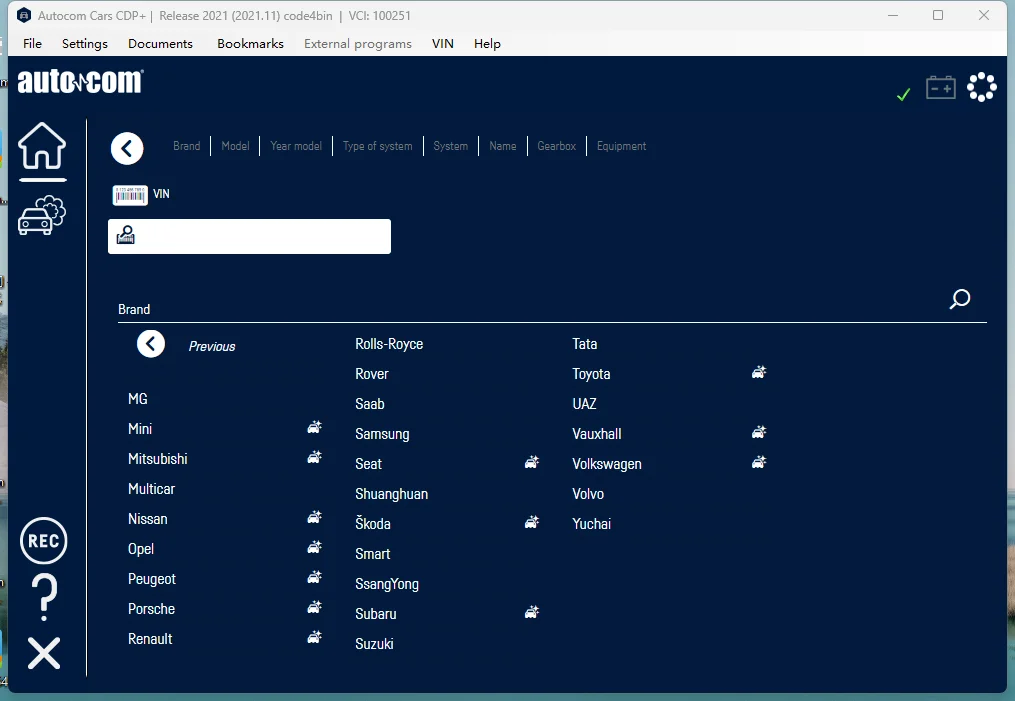Select the Equipment breadcrumb step
1015x701 pixels.
[621, 146]
